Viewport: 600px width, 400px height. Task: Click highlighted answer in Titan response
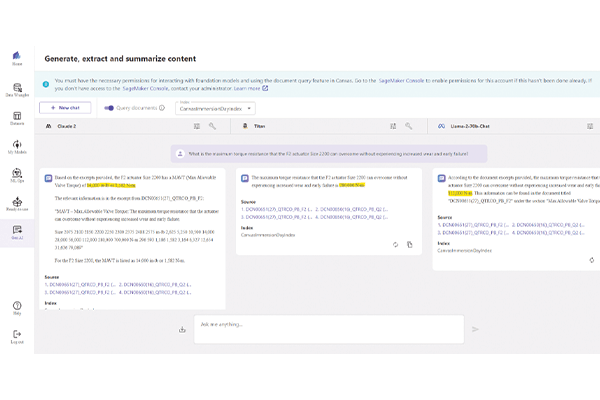tap(352, 185)
